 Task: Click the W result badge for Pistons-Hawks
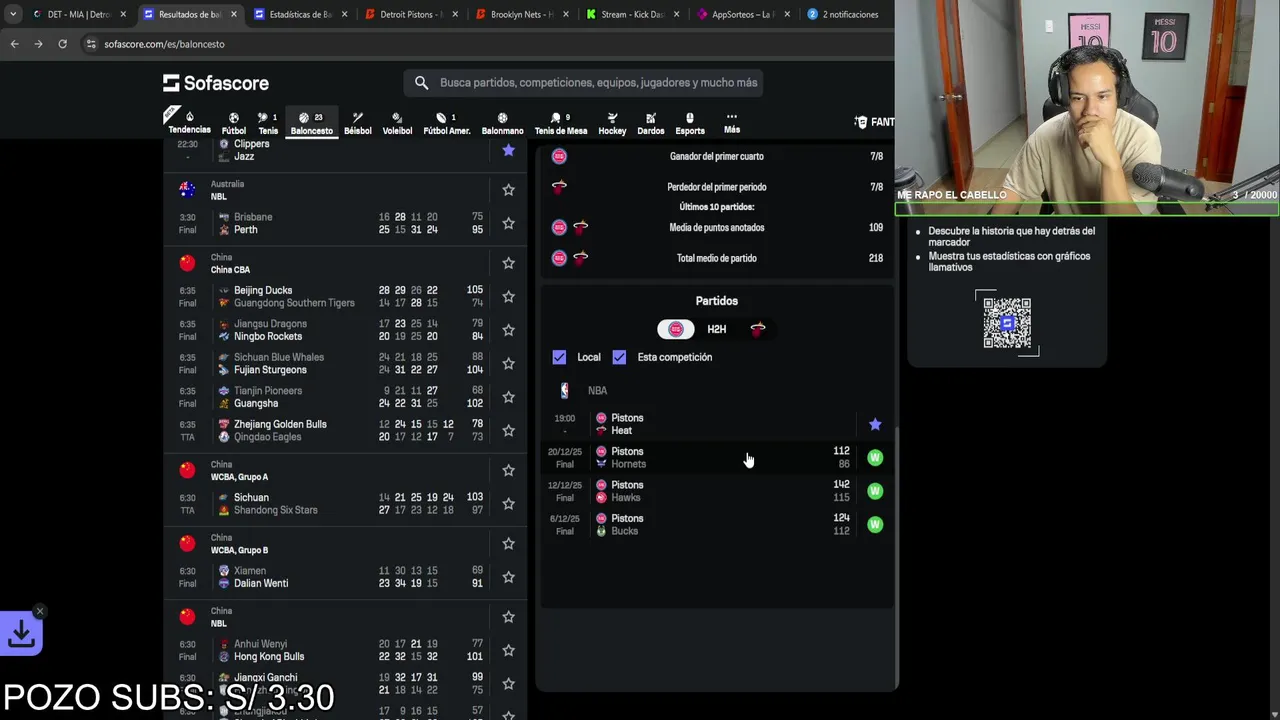[875, 491]
